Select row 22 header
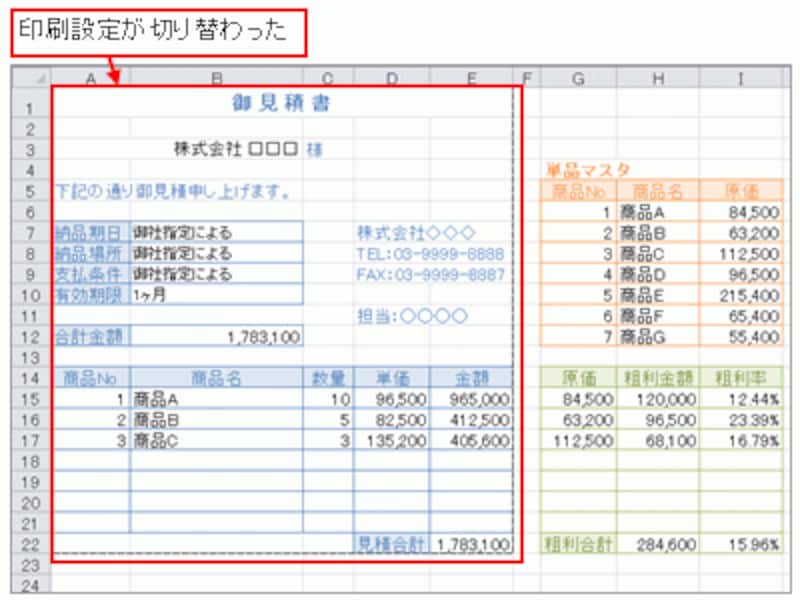800x600 pixels. (31, 544)
